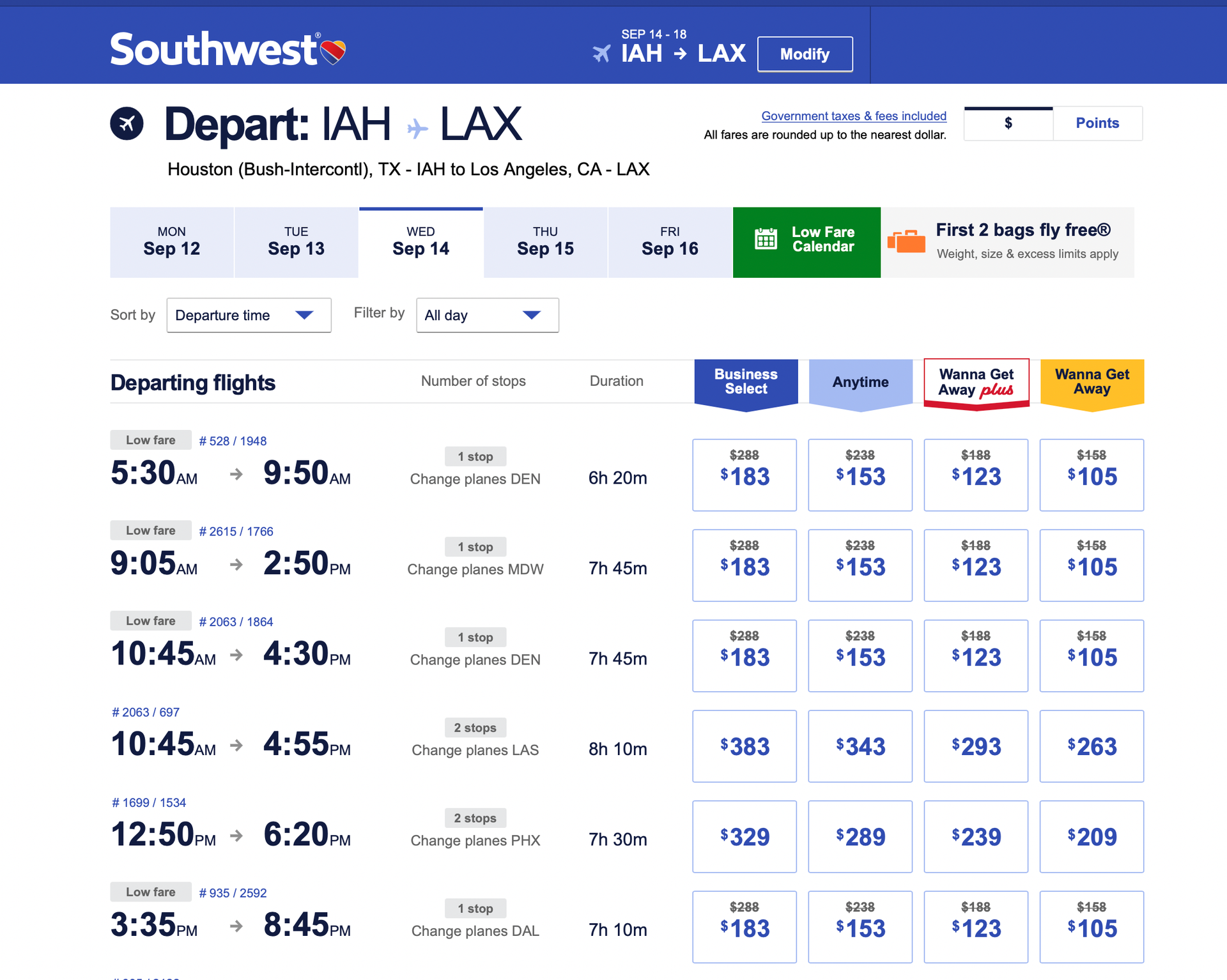
Task: Click the small plane between IAH and LAX
Action: click(416, 128)
